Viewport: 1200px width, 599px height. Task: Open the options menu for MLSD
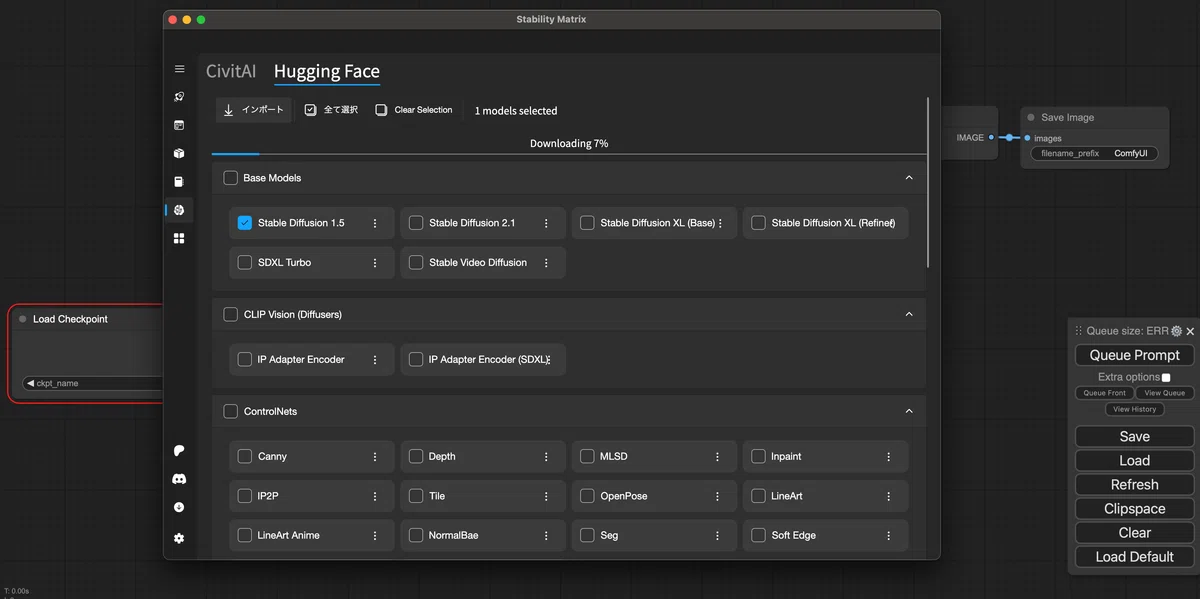717,457
